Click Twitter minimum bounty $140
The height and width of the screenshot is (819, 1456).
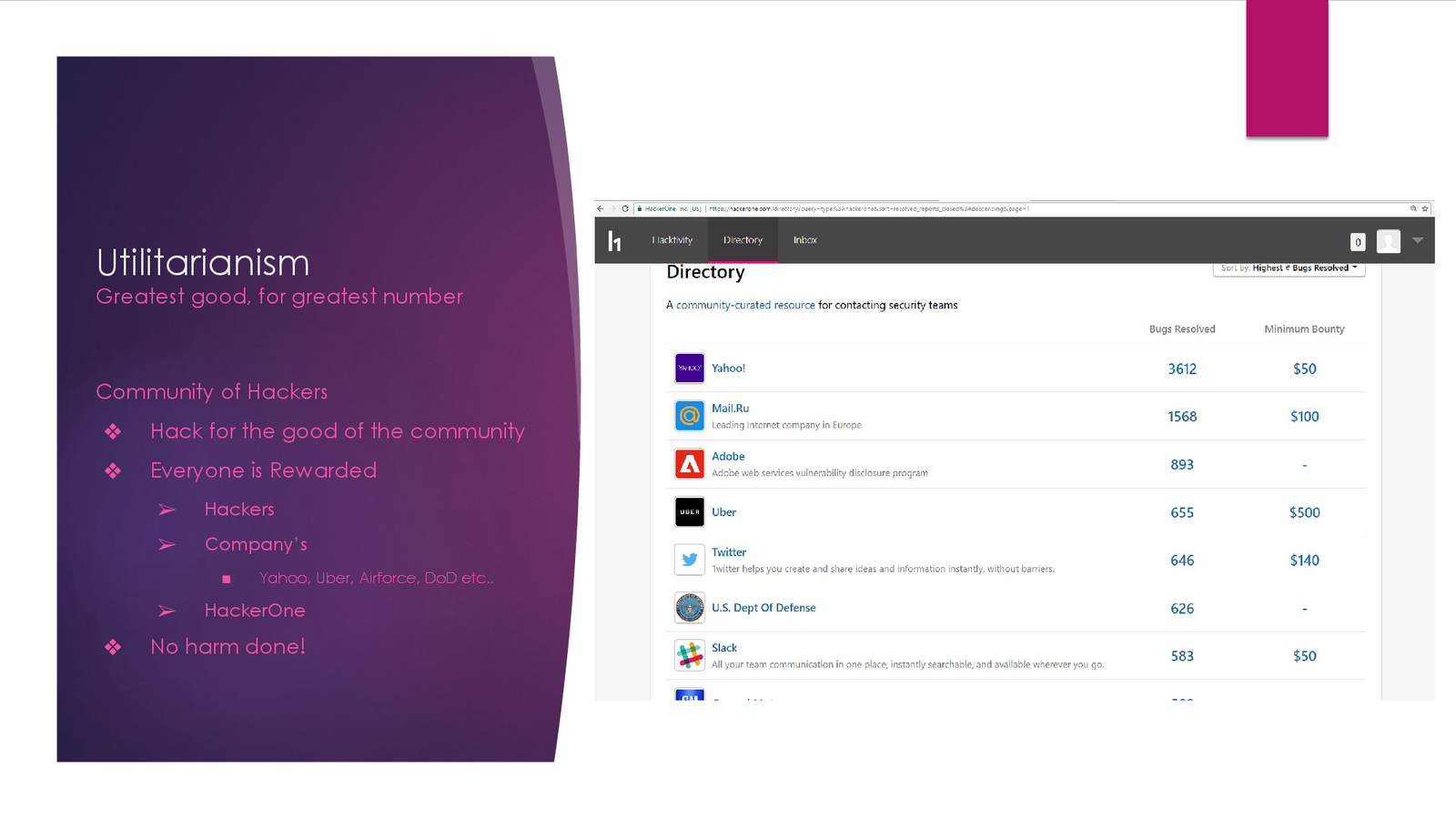pyautogui.click(x=1304, y=561)
